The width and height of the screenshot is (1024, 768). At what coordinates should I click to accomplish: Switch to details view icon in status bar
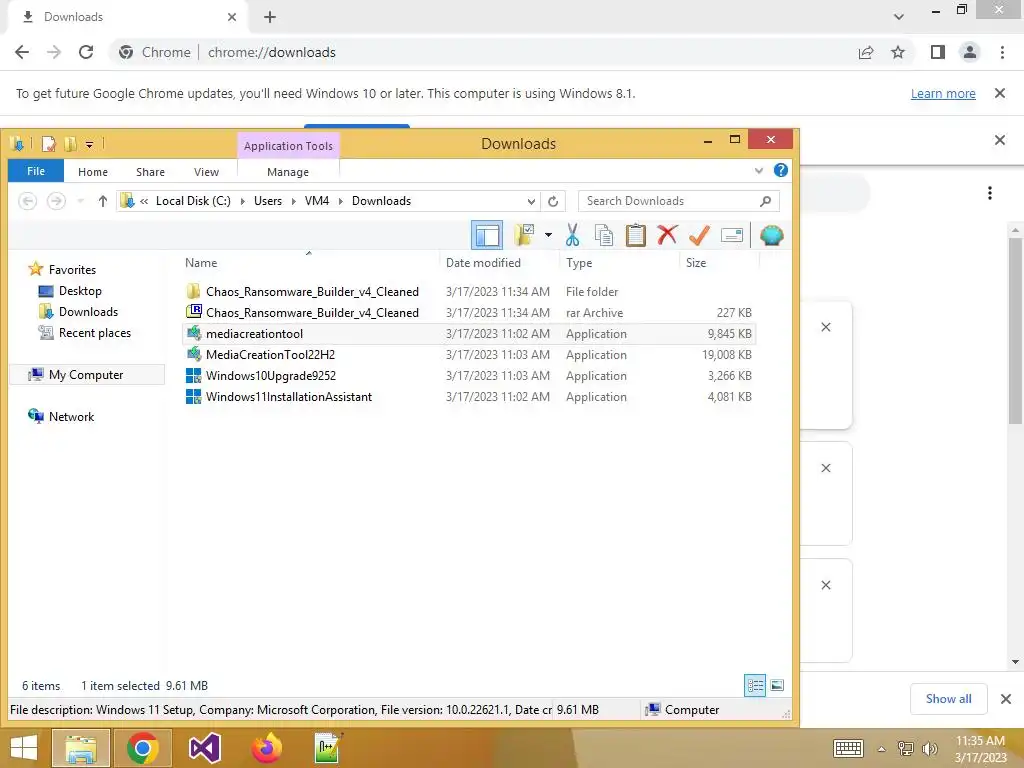coord(755,685)
